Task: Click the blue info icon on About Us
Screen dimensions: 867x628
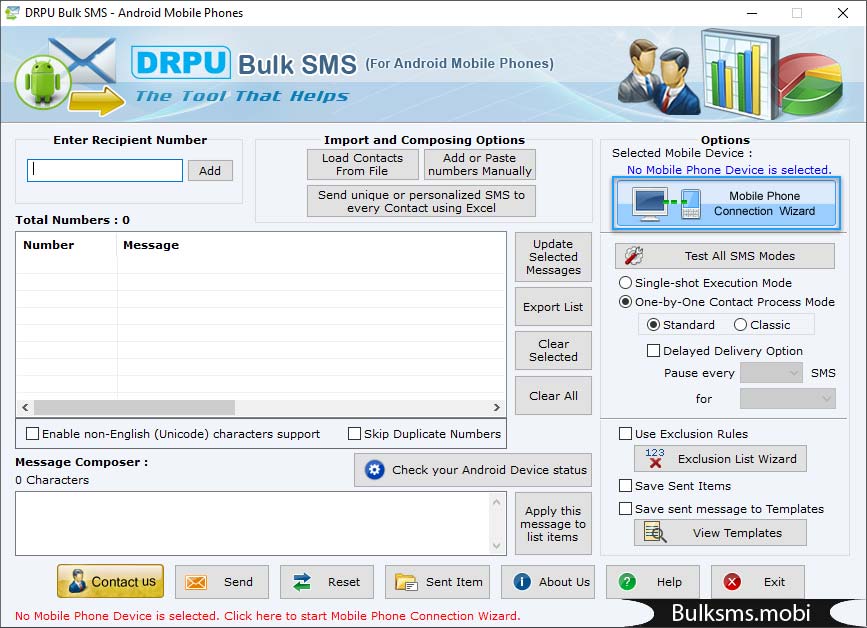Action: pyautogui.click(x=522, y=582)
